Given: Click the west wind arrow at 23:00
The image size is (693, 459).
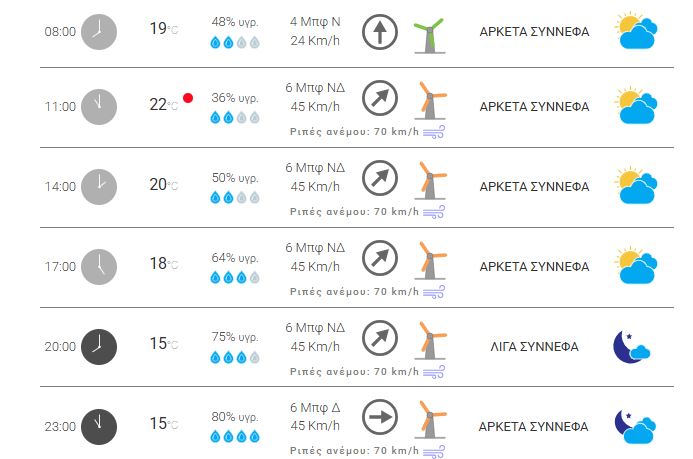Looking at the screenshot, I should [379, 417].
